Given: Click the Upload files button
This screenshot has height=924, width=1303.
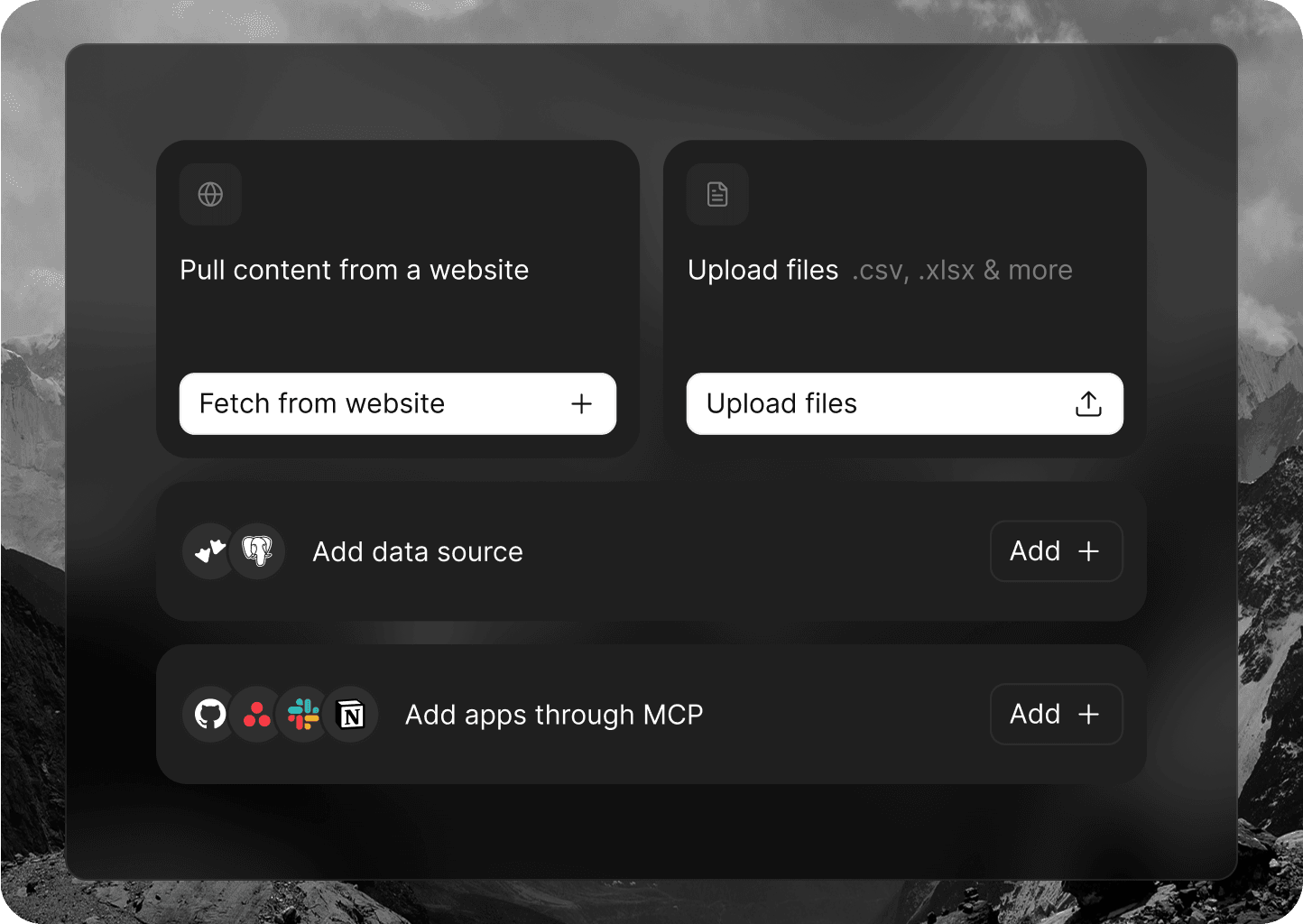Looking at the screenshot, I should [x=904, y=403].
